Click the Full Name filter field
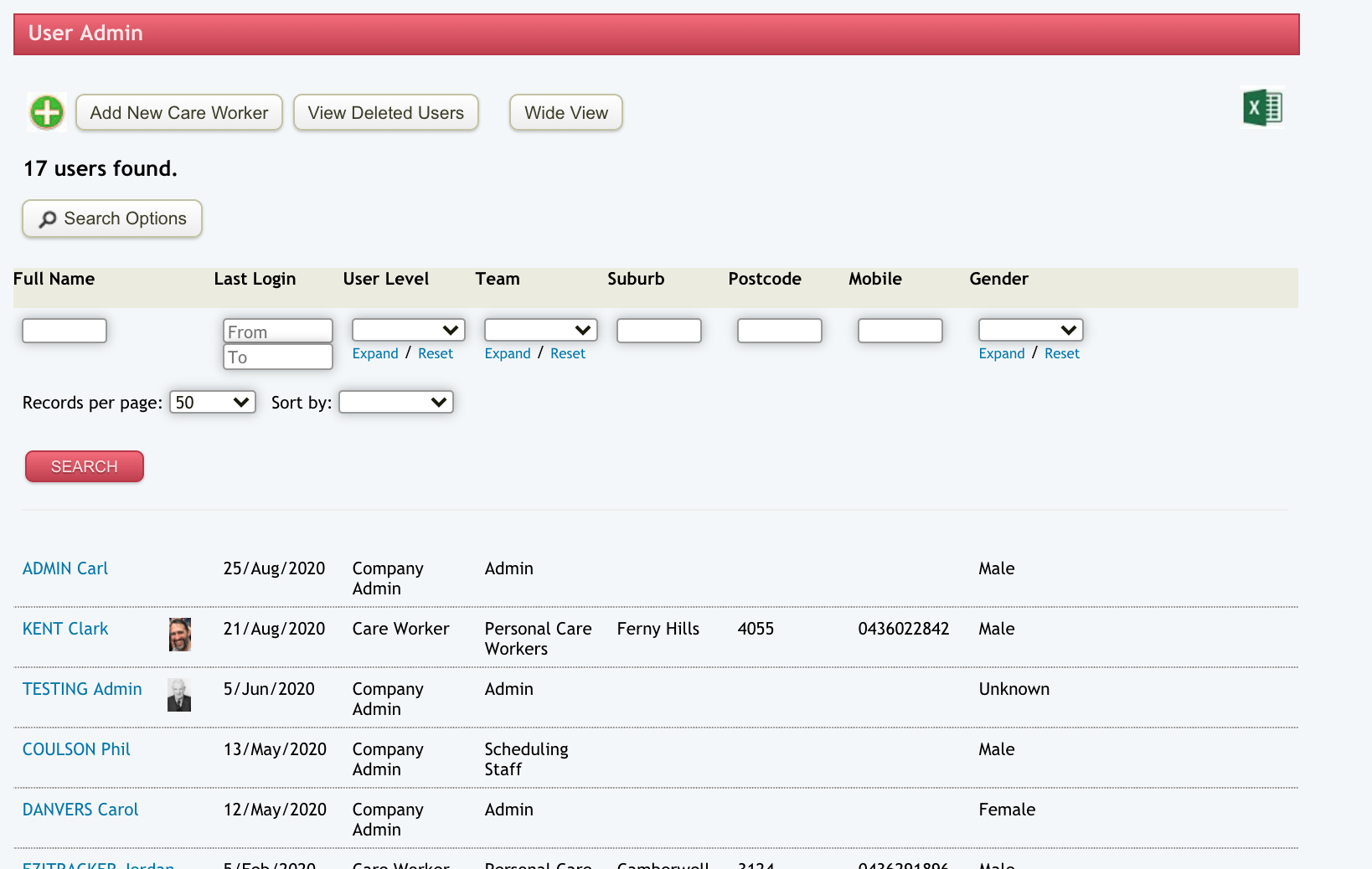The image size is (1372, 869). pos(64,331)
